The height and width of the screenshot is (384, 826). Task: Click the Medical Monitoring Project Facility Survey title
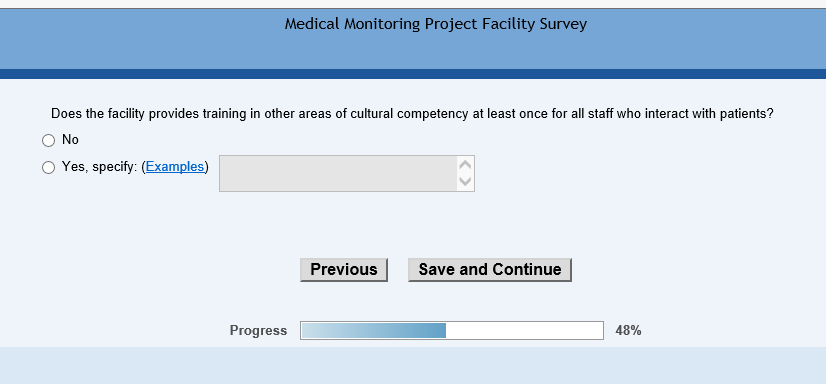pos(436,24)
